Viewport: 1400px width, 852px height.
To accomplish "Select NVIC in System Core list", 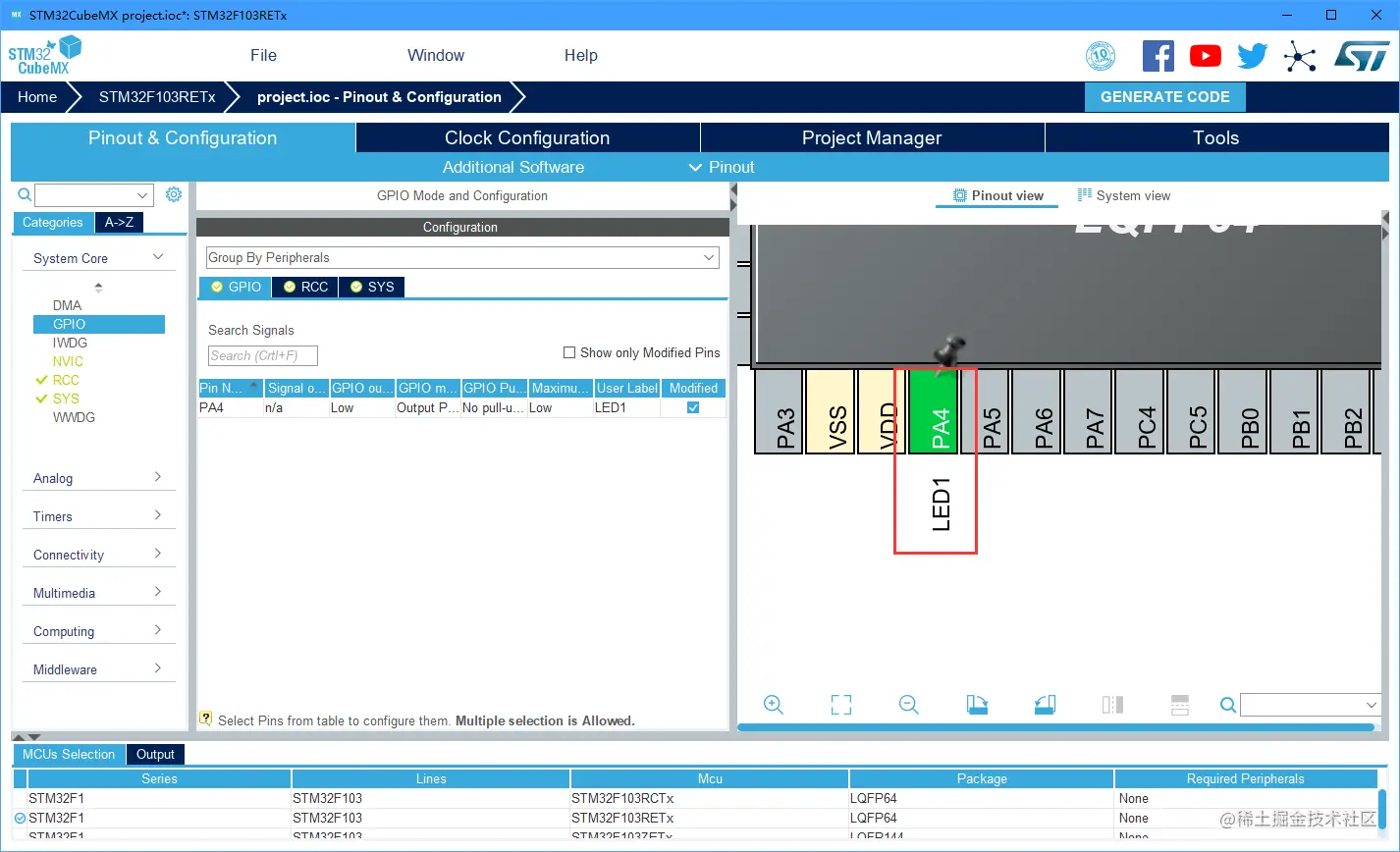I will (68, 361).
